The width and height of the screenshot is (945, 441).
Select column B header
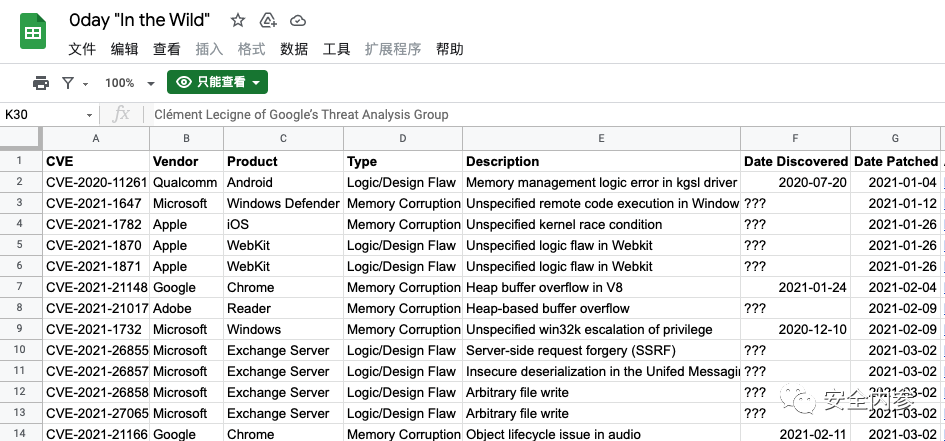click(x=186, y=139)
